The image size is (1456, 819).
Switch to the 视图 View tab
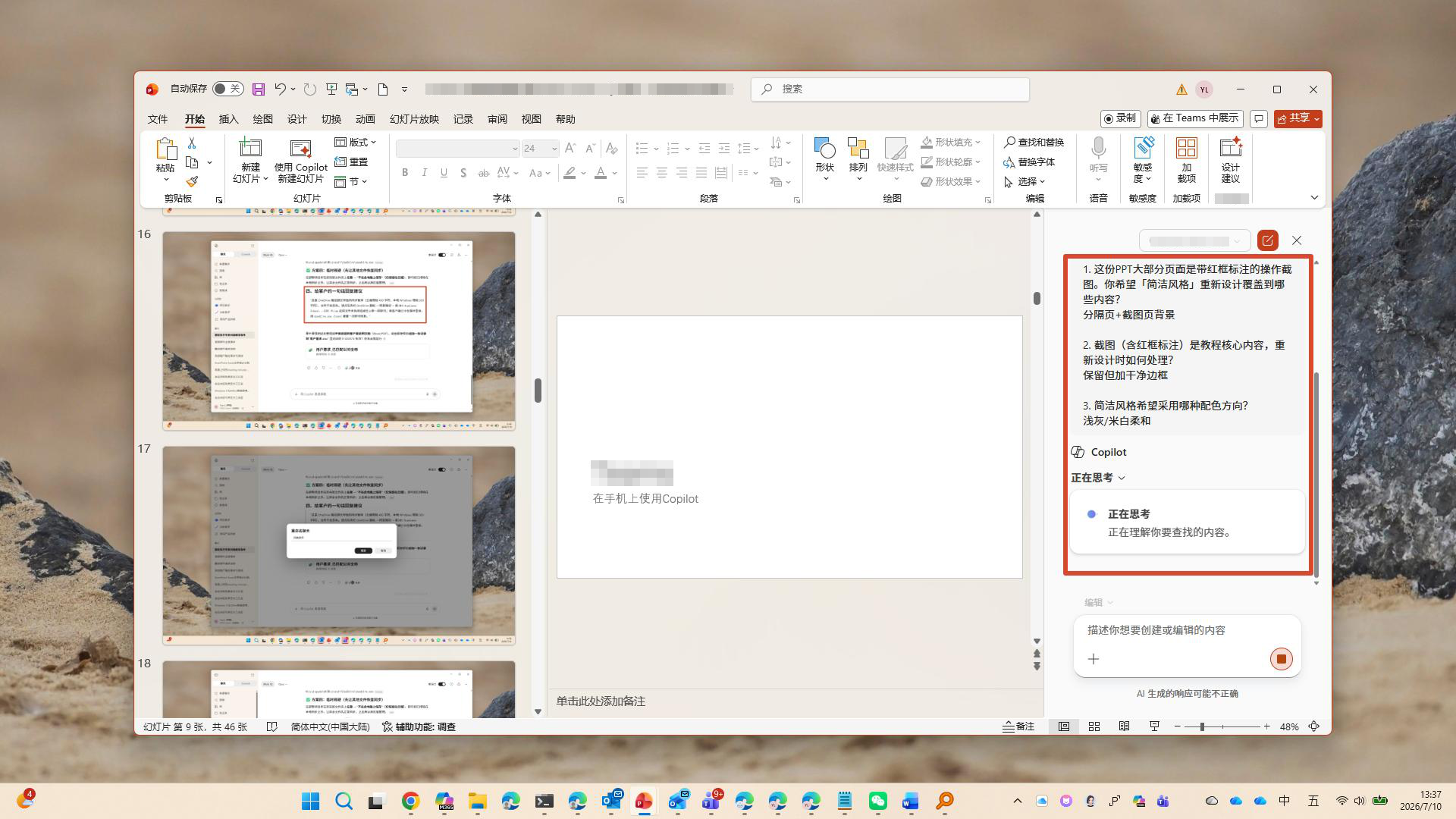coord(531,119)
